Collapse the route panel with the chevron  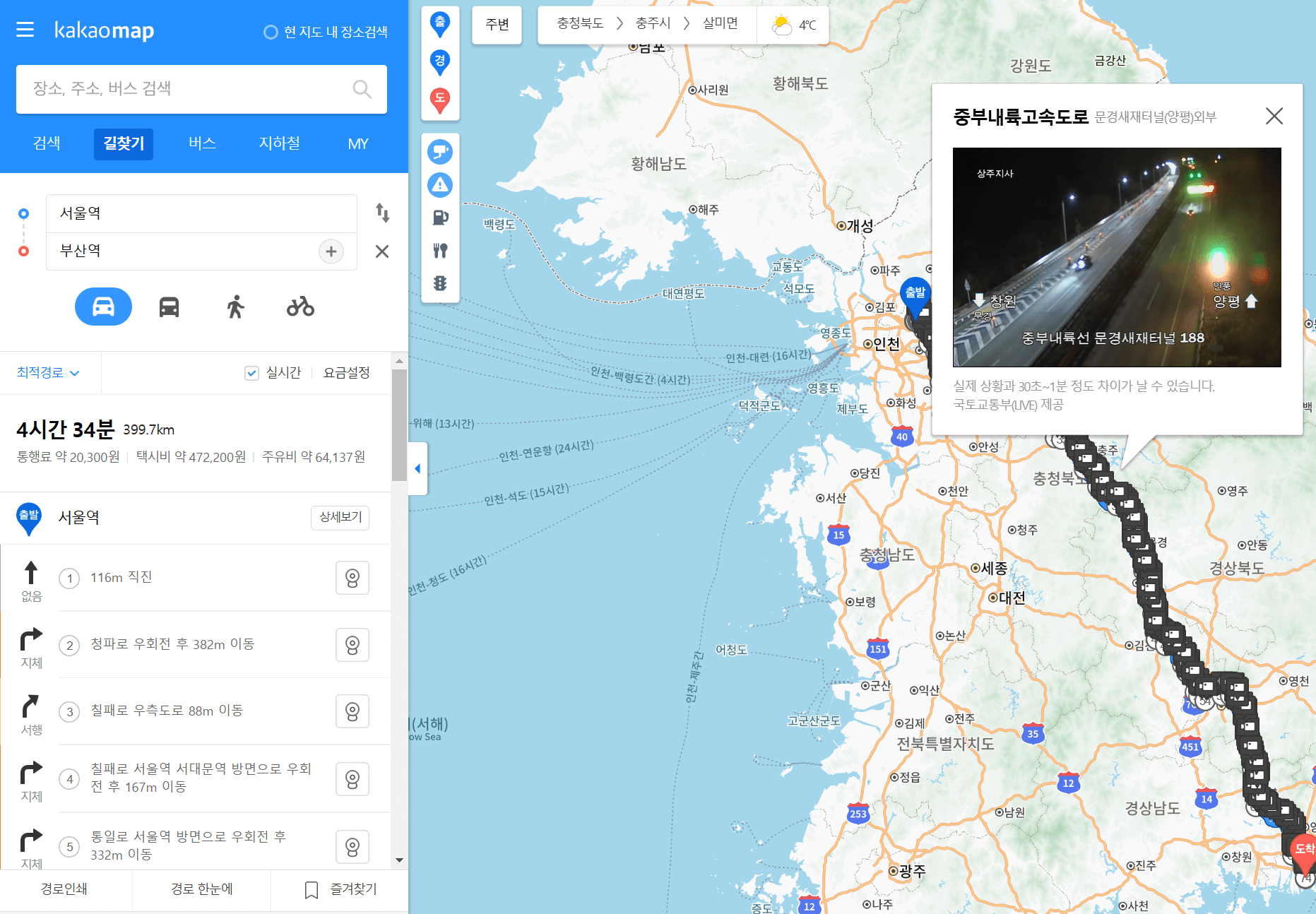(417, 468)
